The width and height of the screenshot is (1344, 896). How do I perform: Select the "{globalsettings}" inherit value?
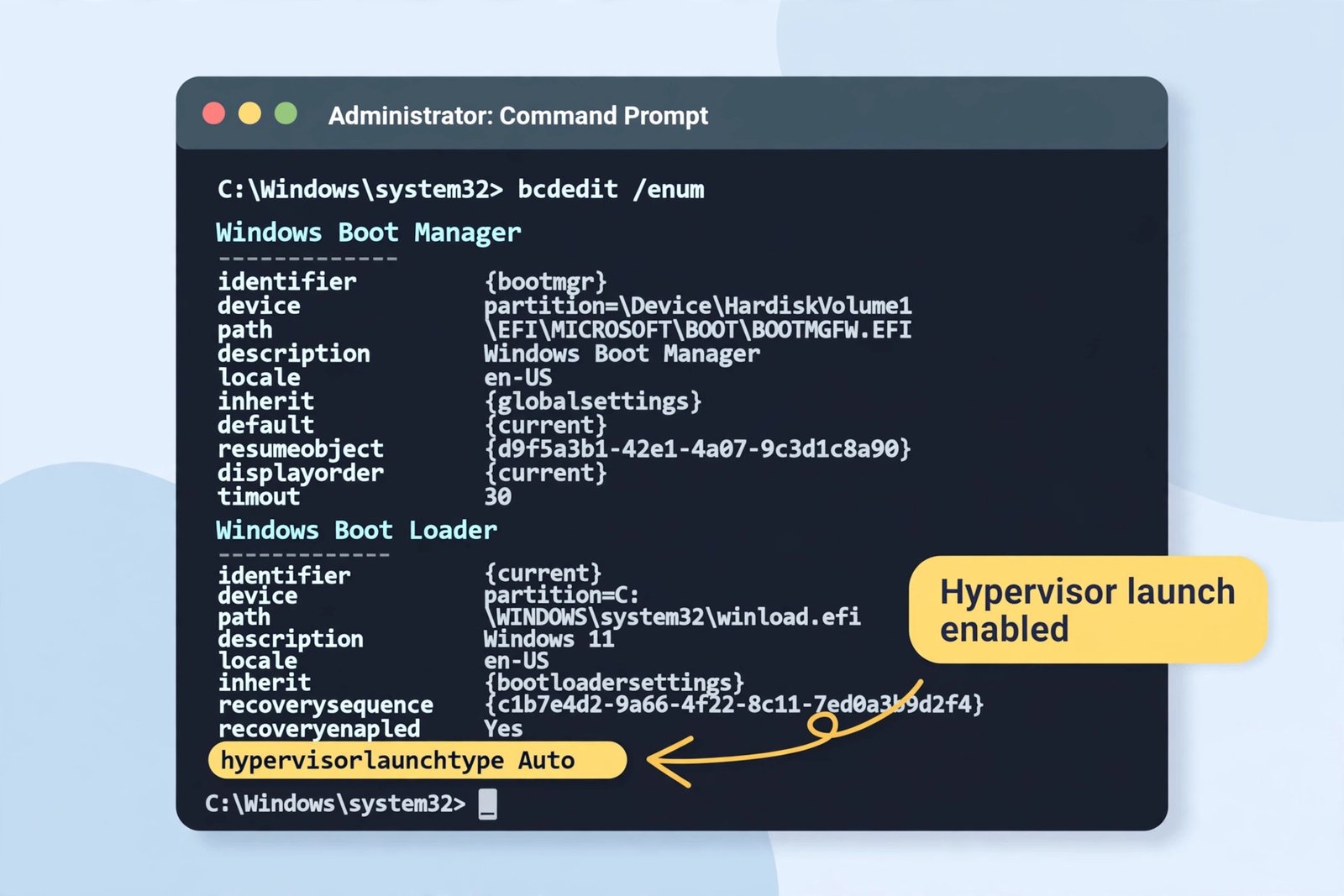pos(592,401)
